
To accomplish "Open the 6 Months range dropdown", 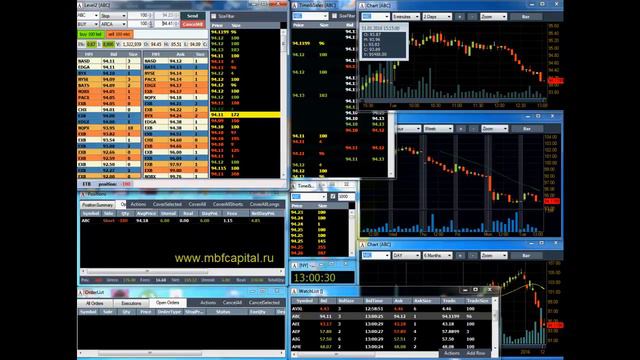I will 437,256.
